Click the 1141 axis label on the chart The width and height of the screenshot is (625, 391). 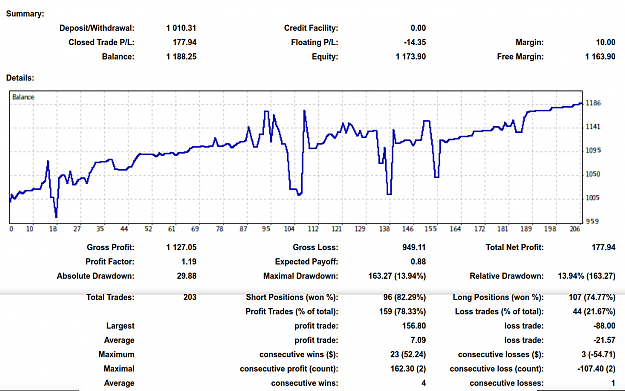click(x=593, y=127)
